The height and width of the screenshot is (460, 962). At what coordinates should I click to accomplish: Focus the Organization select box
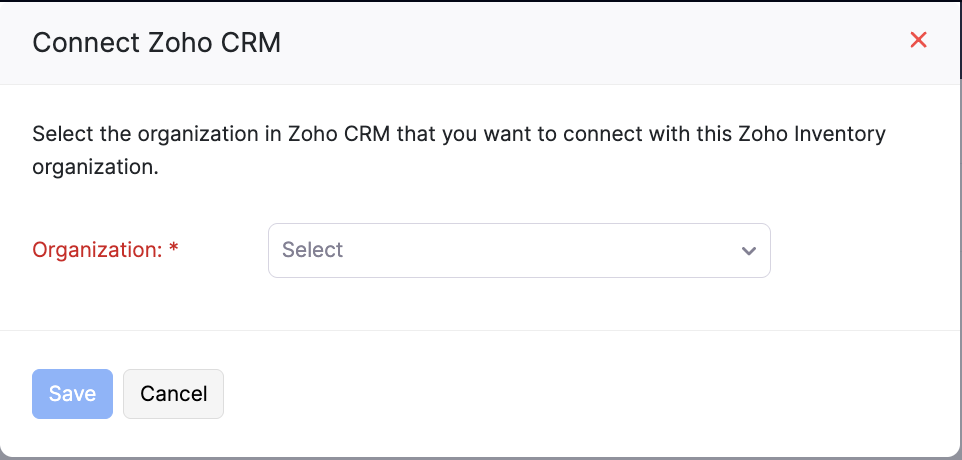[519, 250]
